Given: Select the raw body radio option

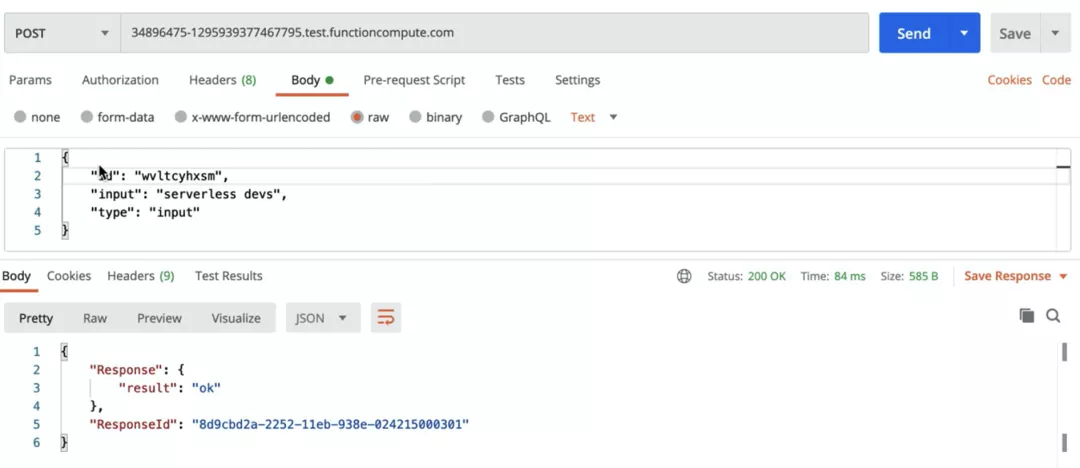Looking at the screenshot, I should point(357,117).
